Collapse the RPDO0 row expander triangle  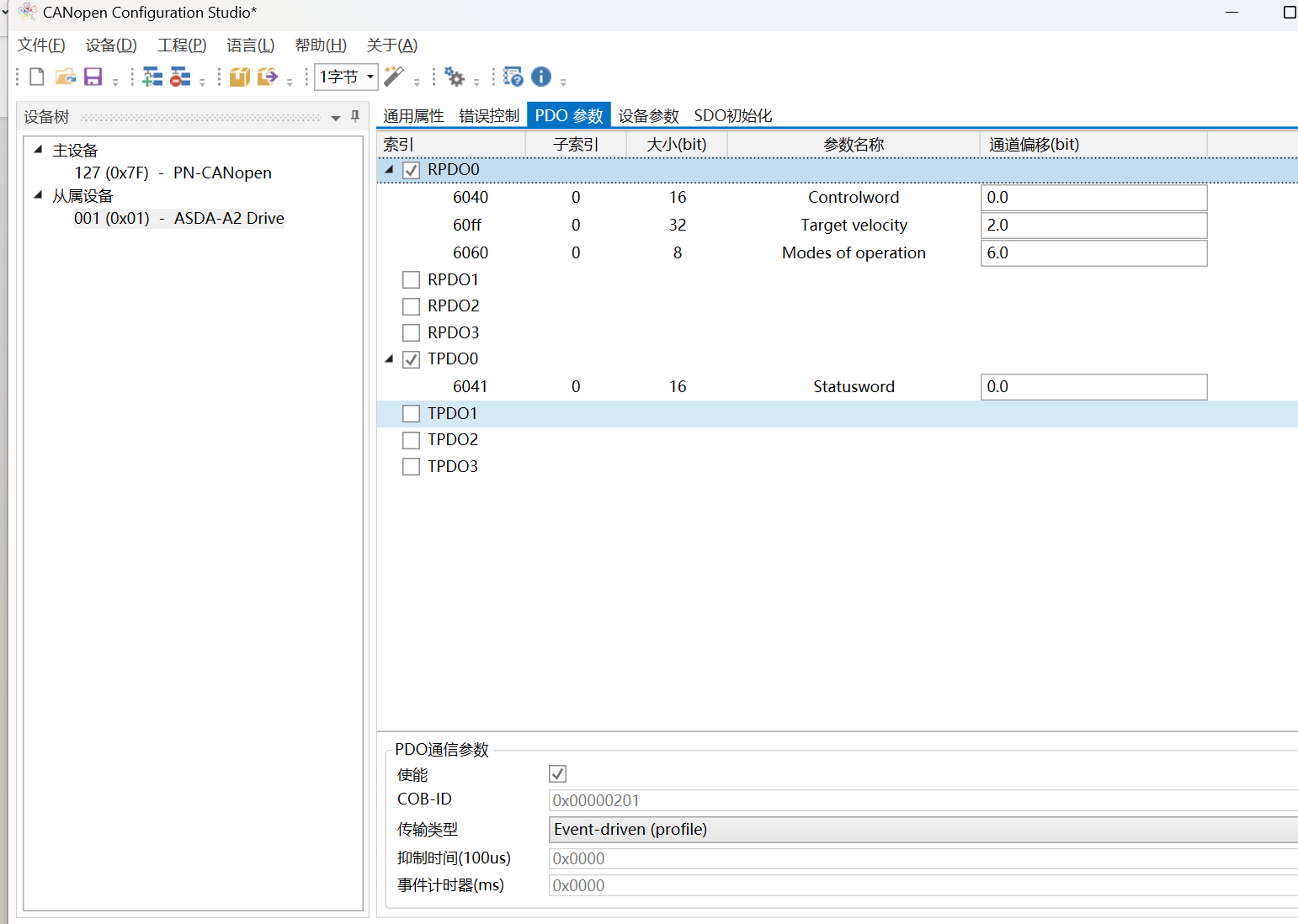click(389, 170)
